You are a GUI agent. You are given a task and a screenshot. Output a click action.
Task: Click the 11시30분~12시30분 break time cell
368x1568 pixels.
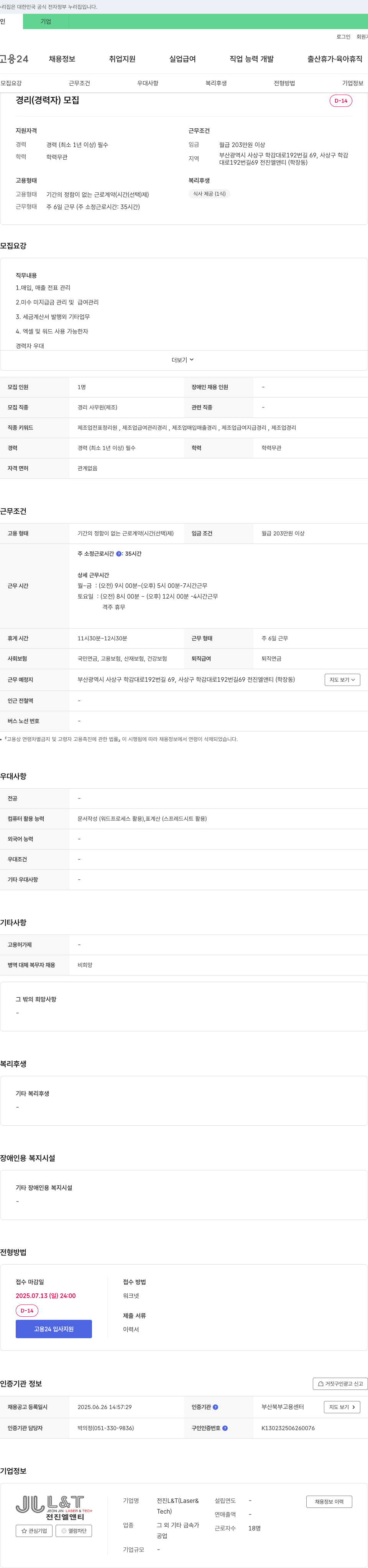(102, 638)
